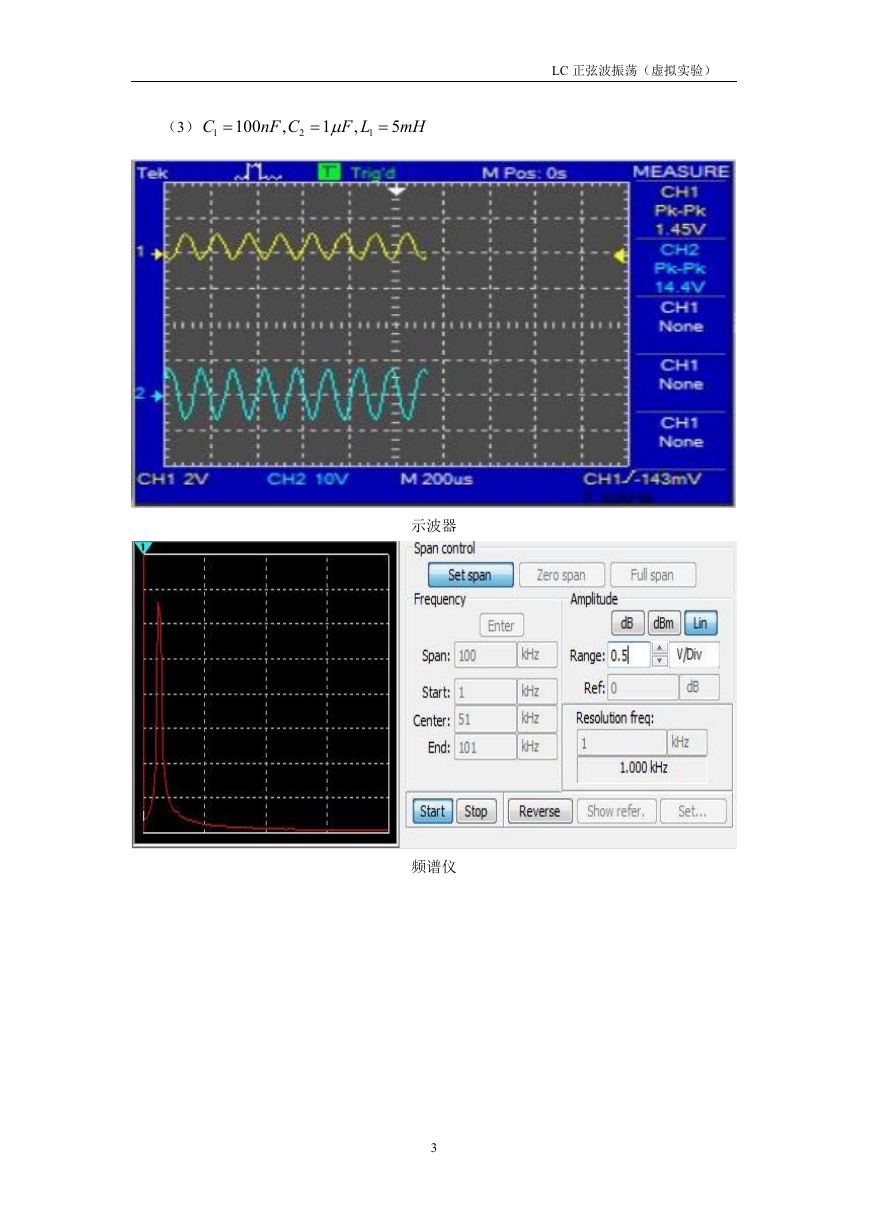The height and width of the screenshot is (1228, 869).
Task: Click the CH2 Pk-Pk 14.4V measurement
Action: 680,267
